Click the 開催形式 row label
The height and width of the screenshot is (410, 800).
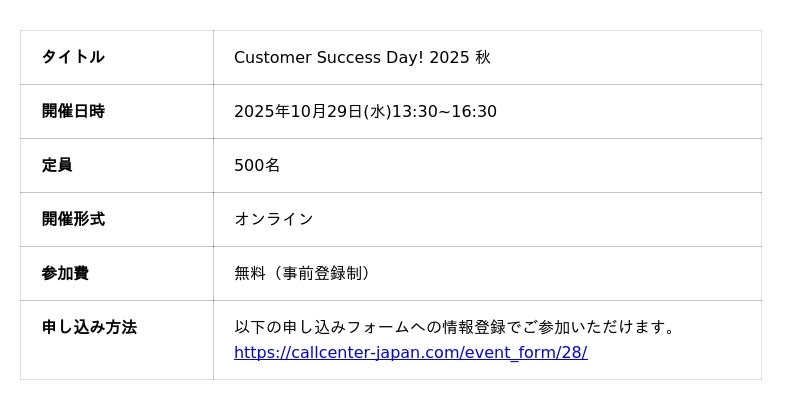coord(73,219)
